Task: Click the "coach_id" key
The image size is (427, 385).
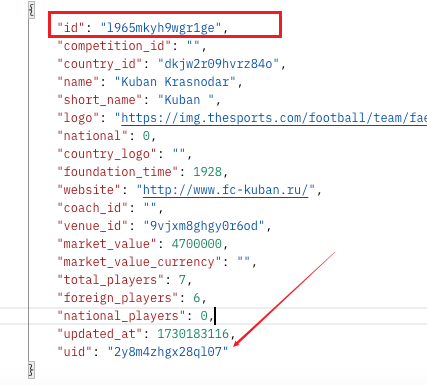Action: coord(92,208)
